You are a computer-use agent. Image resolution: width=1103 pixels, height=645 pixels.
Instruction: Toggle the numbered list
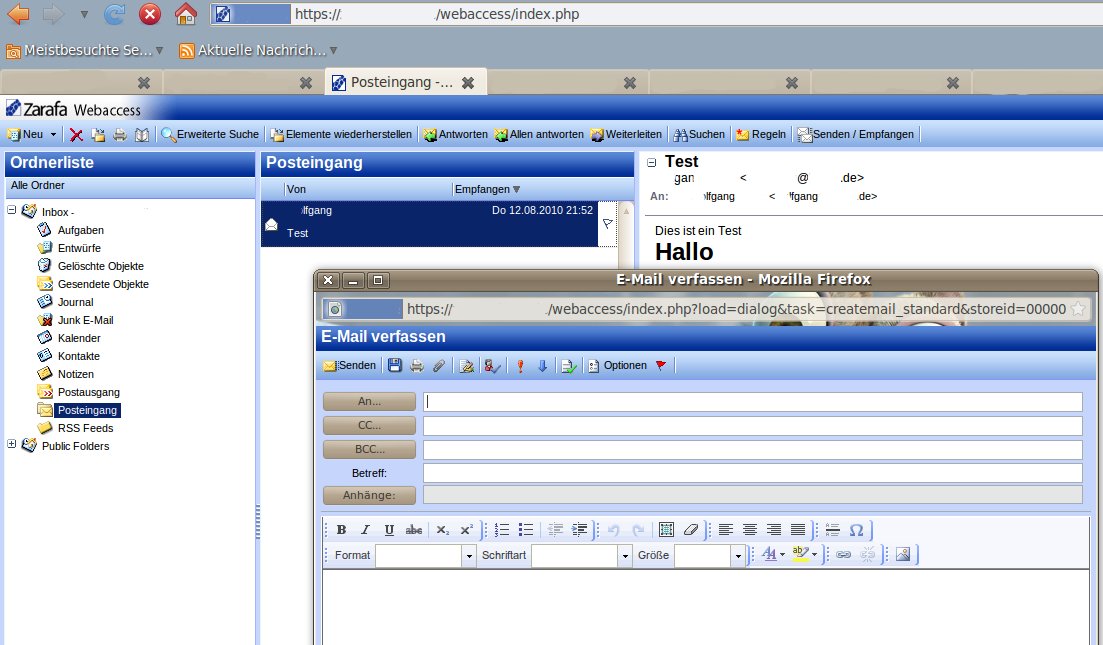pos(502,530)
